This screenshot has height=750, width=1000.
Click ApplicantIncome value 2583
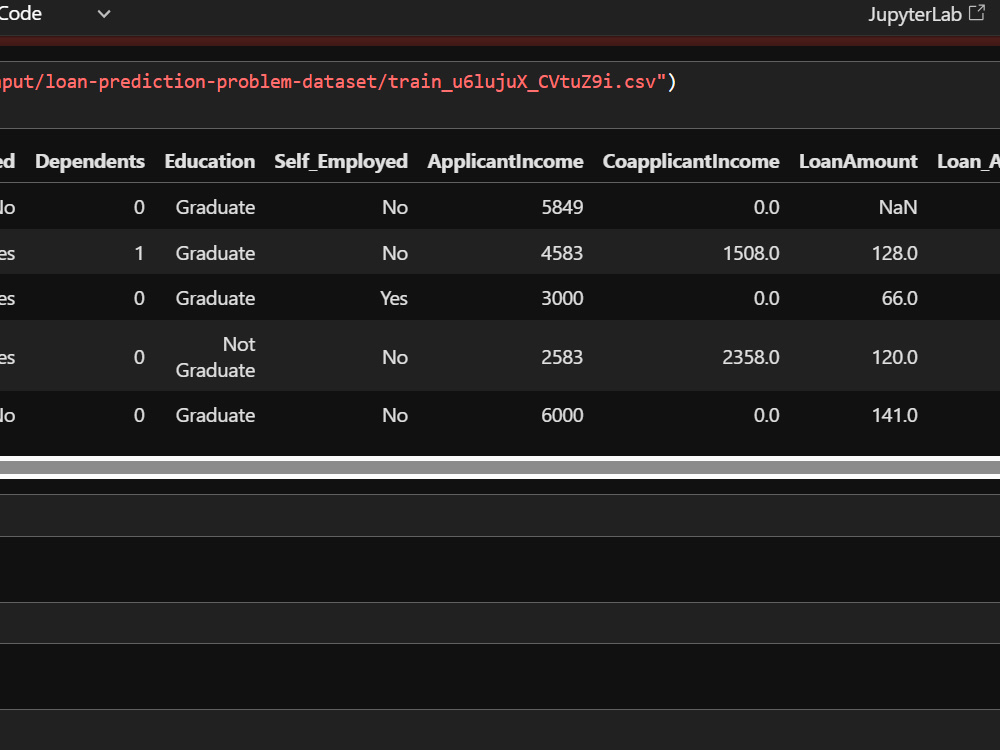pos(562,357)
